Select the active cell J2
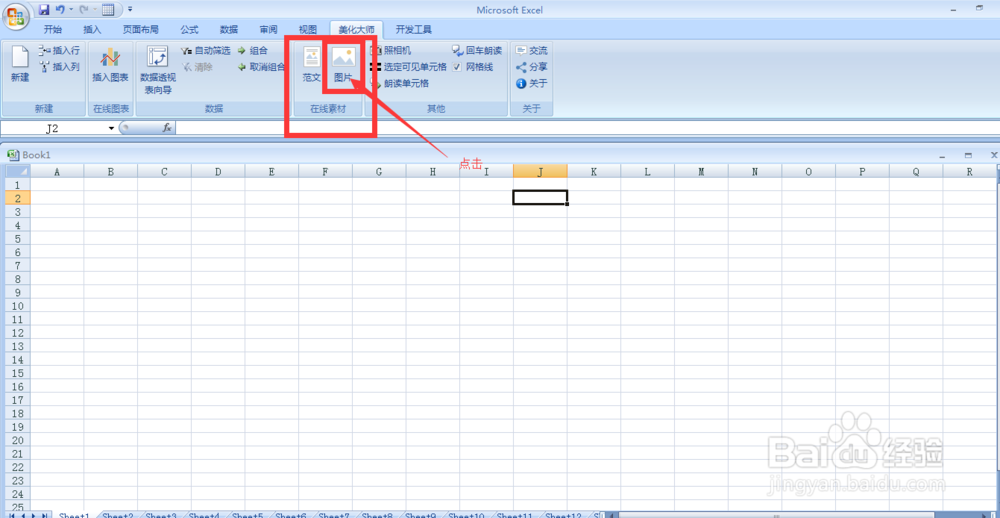 [540, 197]
